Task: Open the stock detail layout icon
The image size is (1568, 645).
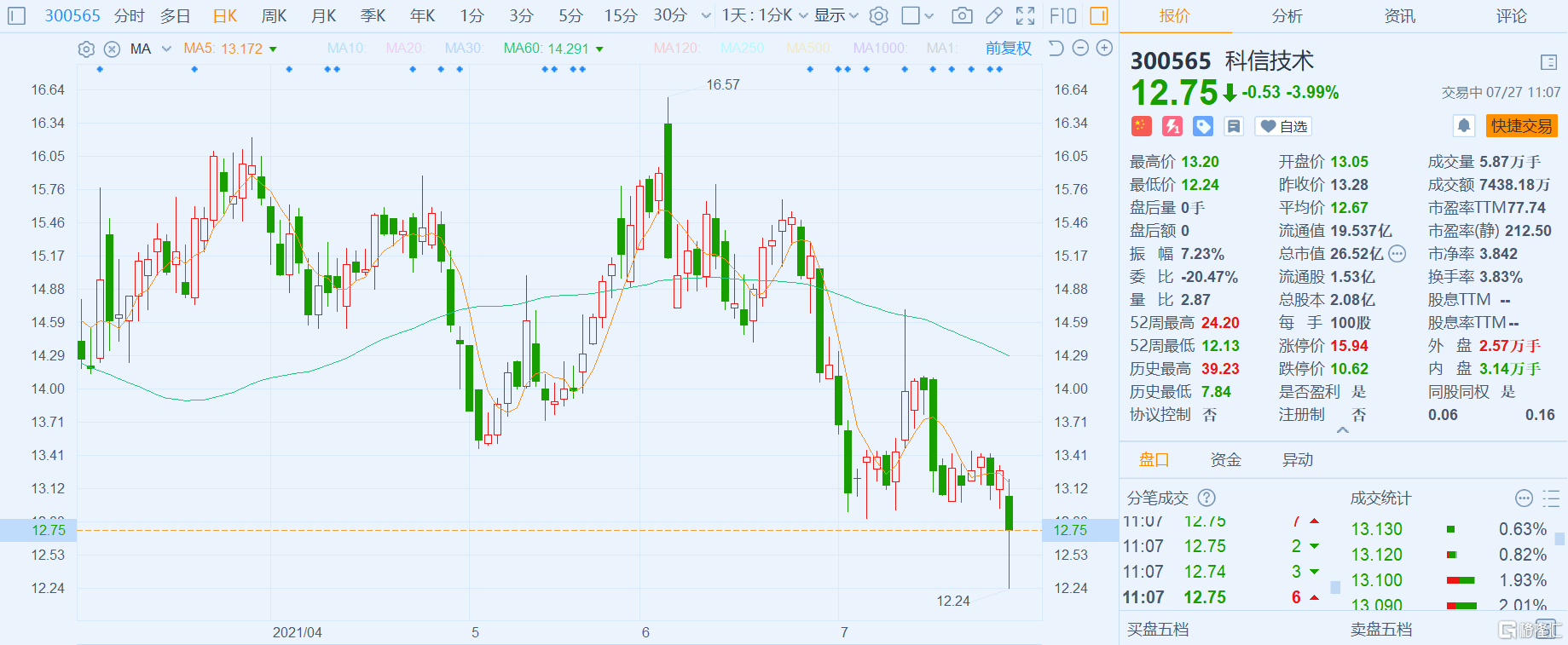Action: coord(1549,61)
